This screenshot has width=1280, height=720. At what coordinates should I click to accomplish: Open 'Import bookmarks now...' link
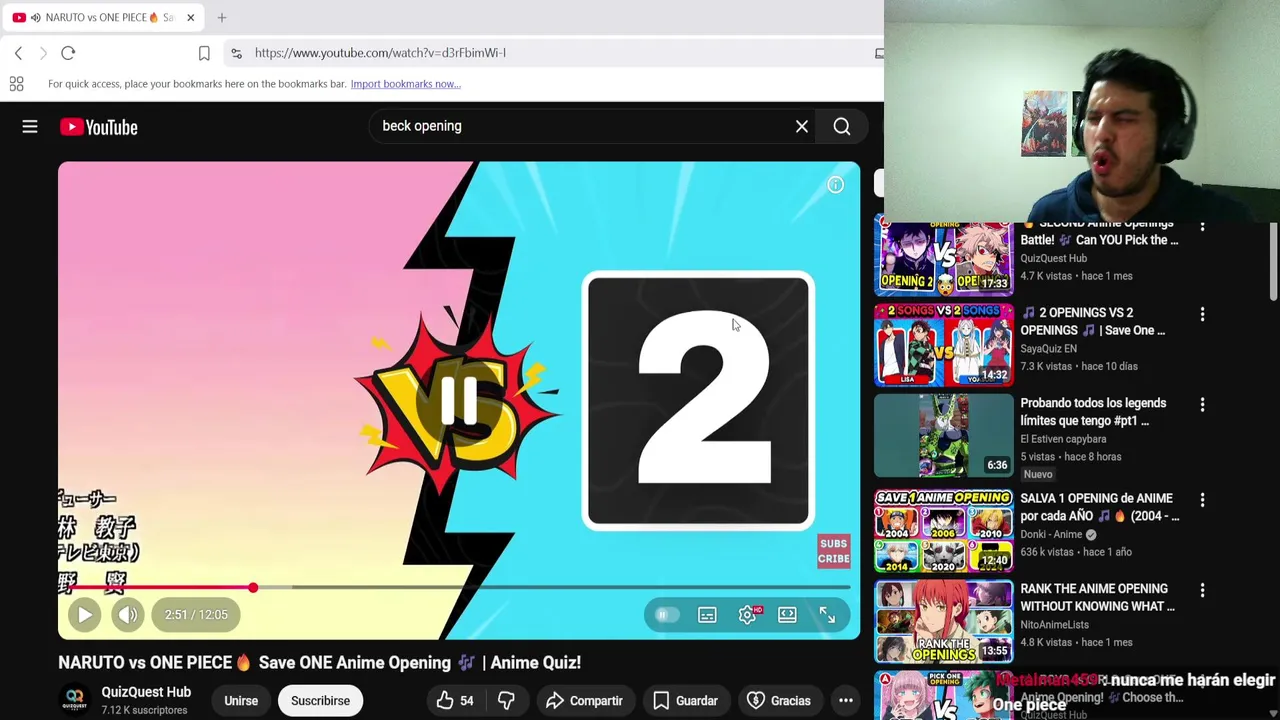tap(405, 84)
